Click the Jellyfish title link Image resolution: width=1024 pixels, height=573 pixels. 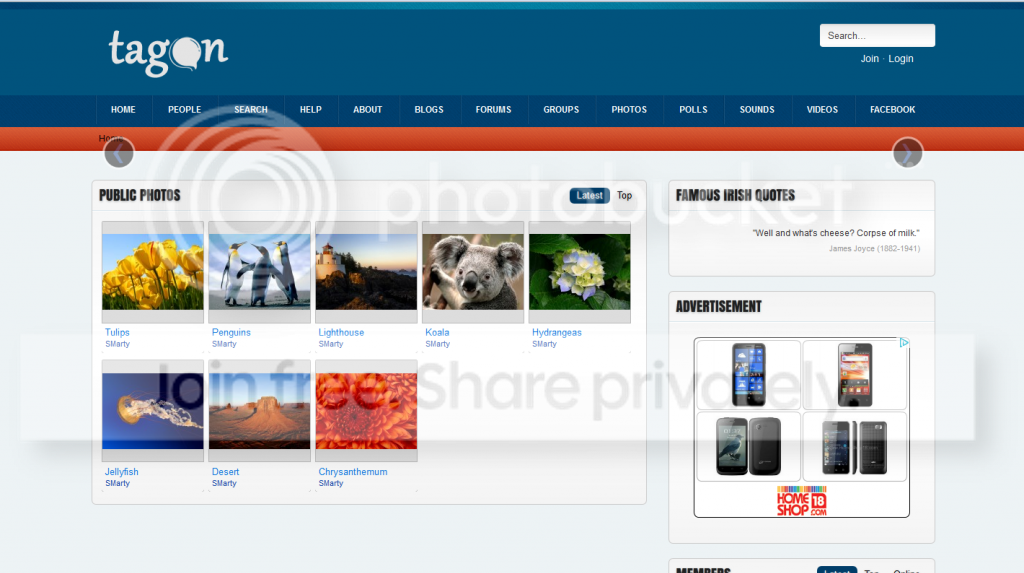tap(121, 472)
